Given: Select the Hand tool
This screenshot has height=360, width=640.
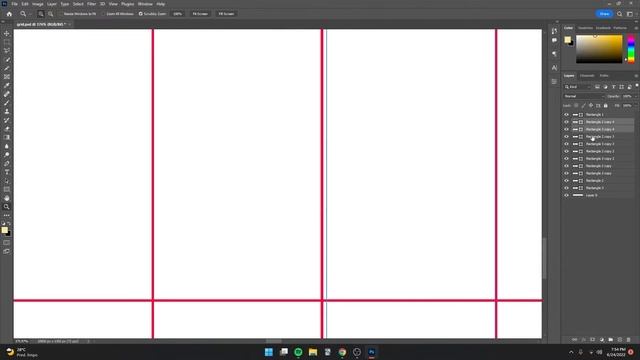Looking at the screenshot, I should pyautogui.click(x=7, y=198).
